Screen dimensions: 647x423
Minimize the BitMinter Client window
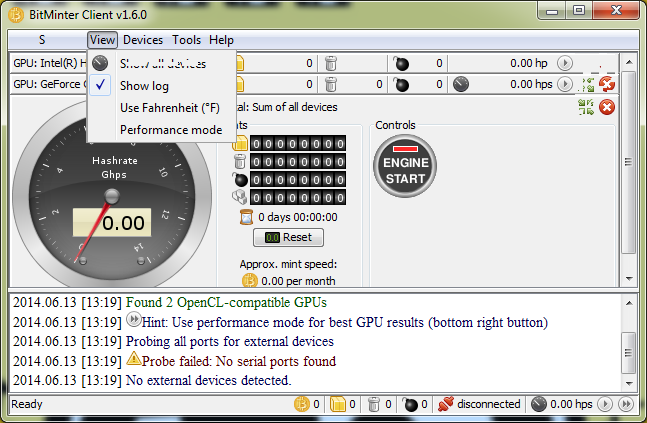[x=552, y=11]
